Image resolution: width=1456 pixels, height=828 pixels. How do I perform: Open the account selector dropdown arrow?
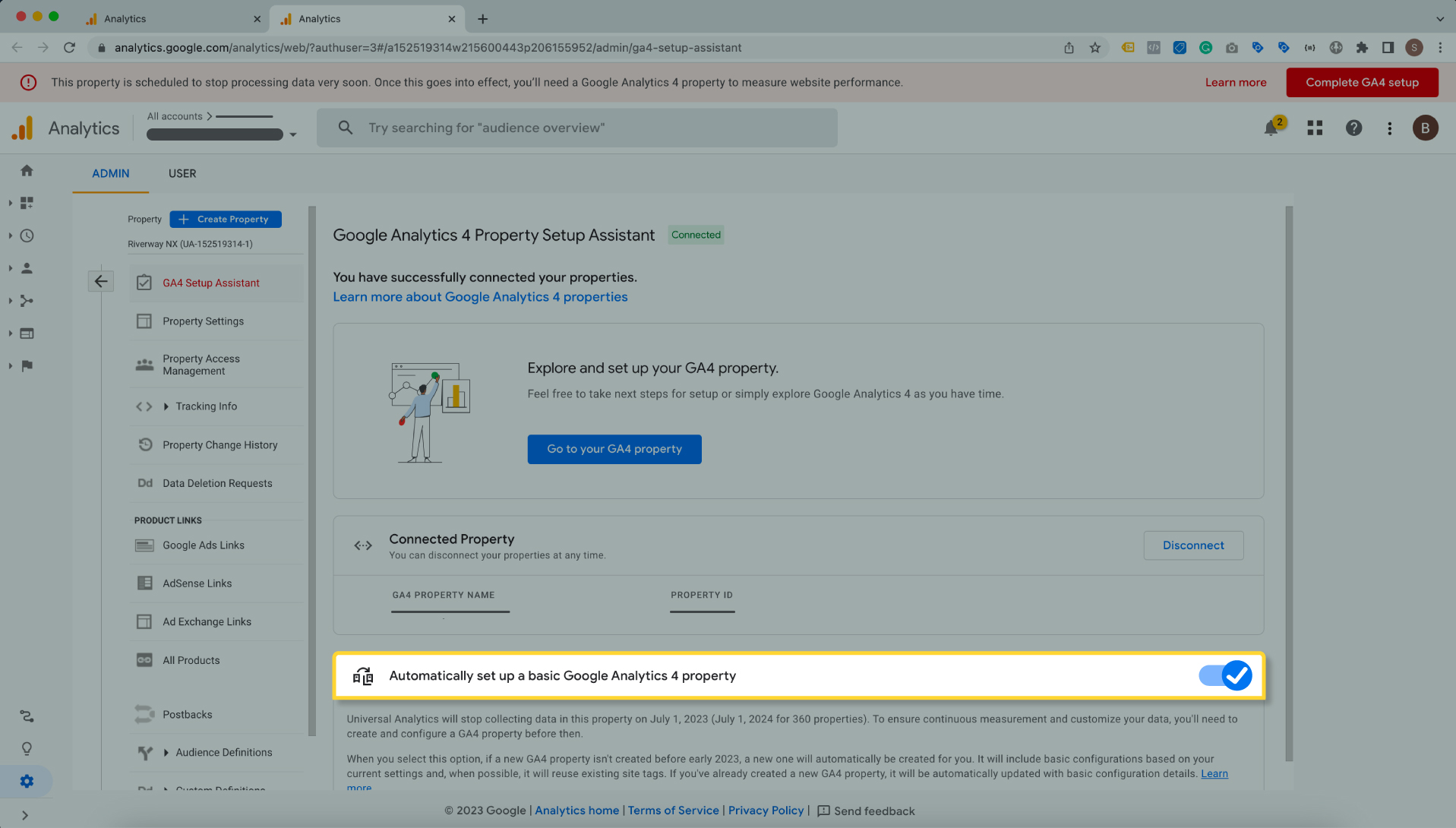pyautogui.click(x=293, y=134)
